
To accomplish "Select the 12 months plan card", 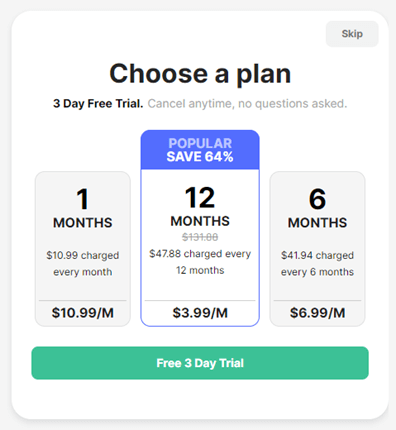I will point(200,228).
